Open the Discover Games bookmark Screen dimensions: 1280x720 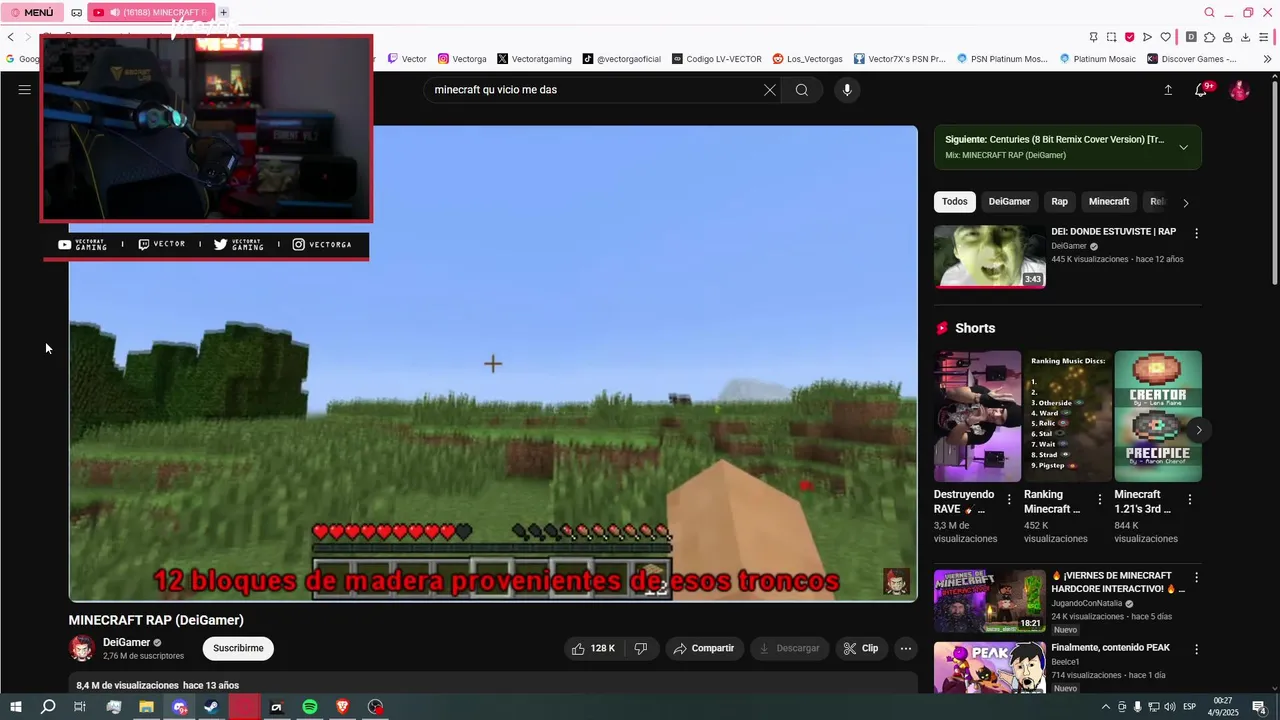coord(1191,59)
